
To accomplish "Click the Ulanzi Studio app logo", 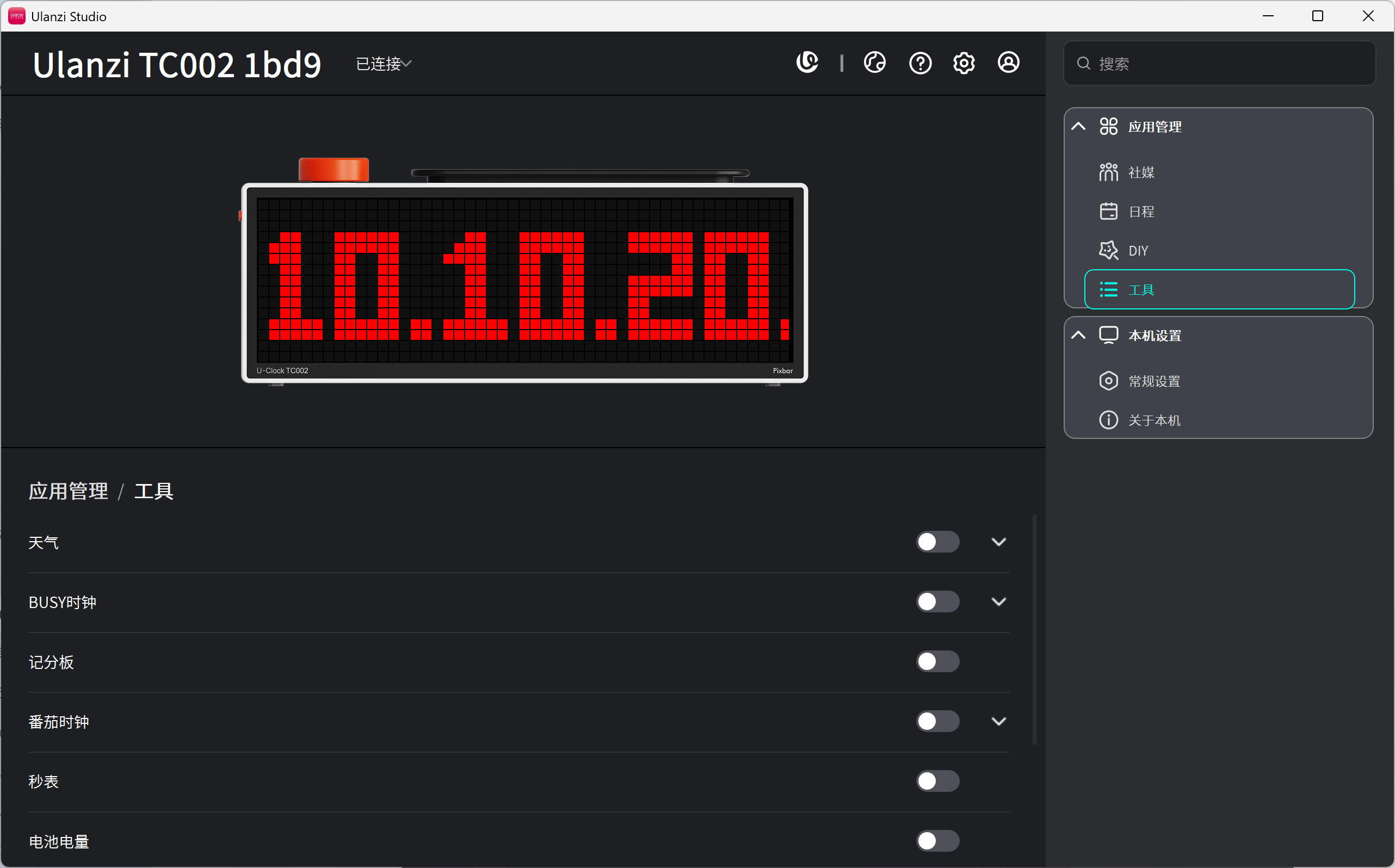I will [17, 16].
